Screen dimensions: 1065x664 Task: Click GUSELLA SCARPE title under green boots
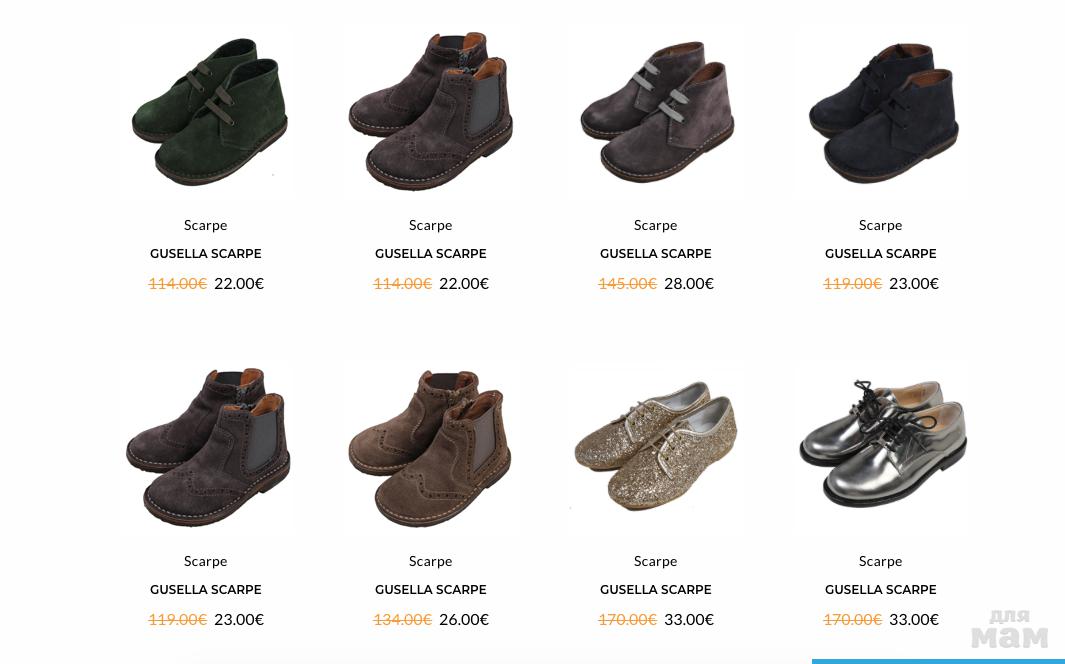206,253
